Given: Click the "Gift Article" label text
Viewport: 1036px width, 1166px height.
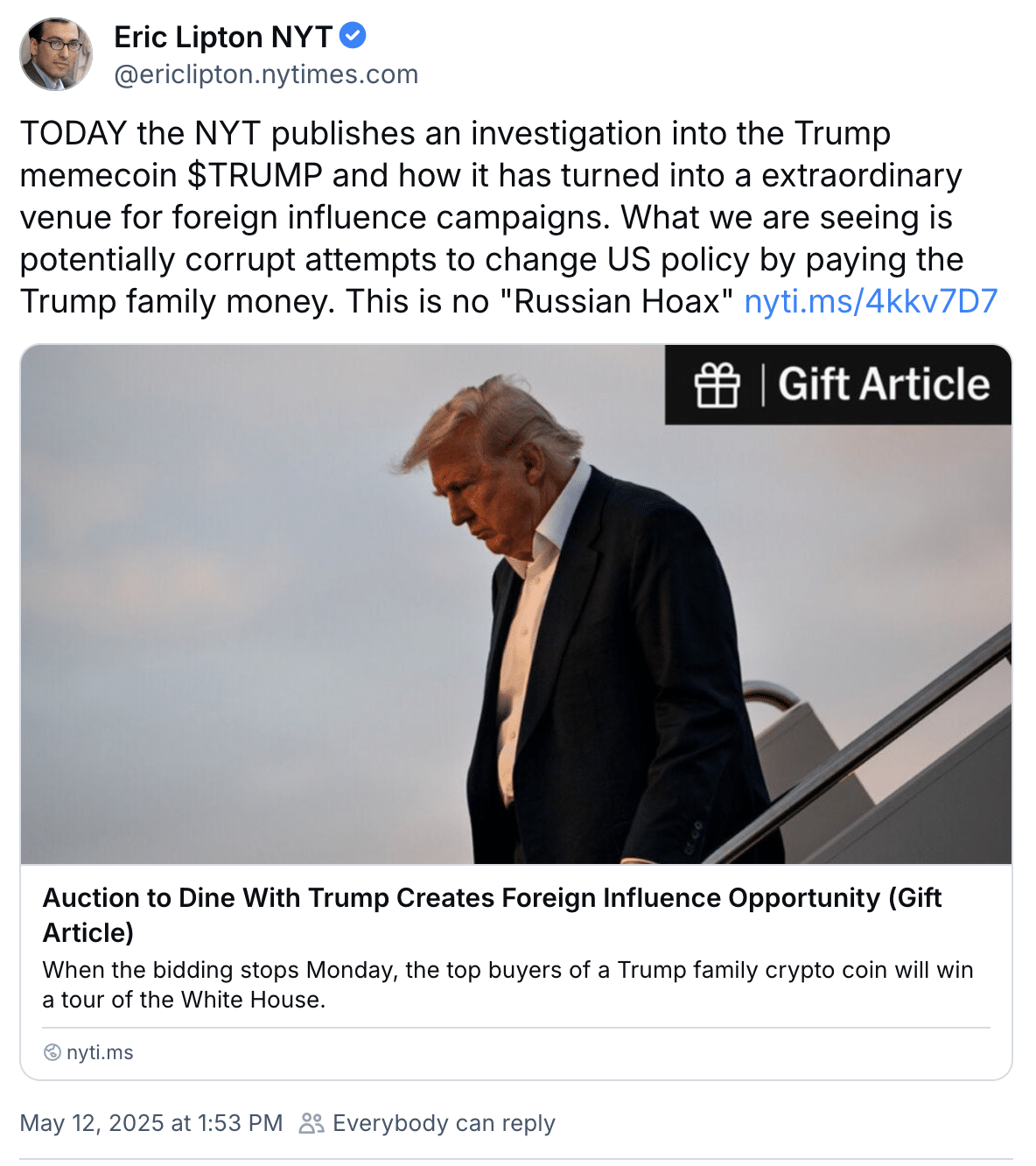Looking at the screenshot, I should 884,385.
